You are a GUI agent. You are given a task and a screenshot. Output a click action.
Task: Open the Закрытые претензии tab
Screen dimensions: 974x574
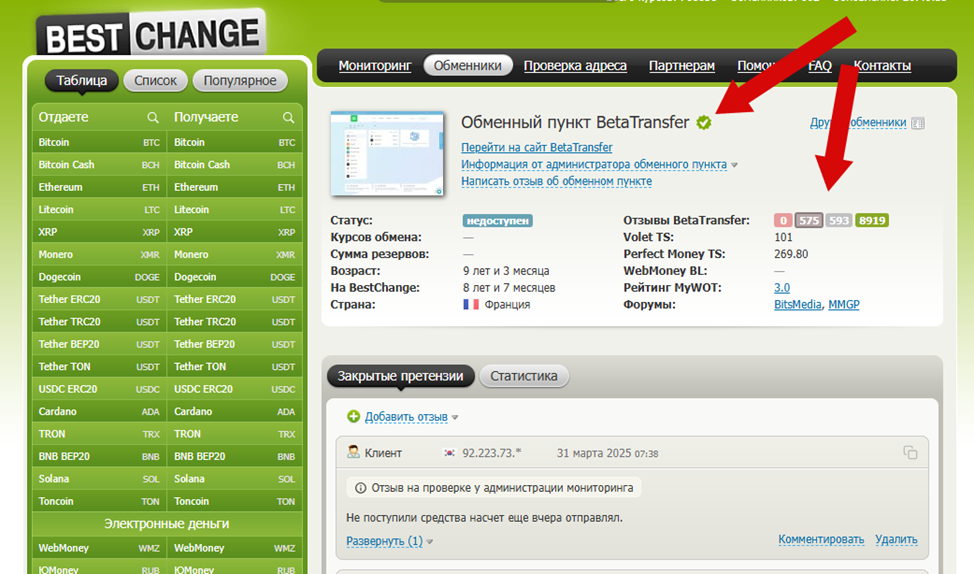[400, 376]
